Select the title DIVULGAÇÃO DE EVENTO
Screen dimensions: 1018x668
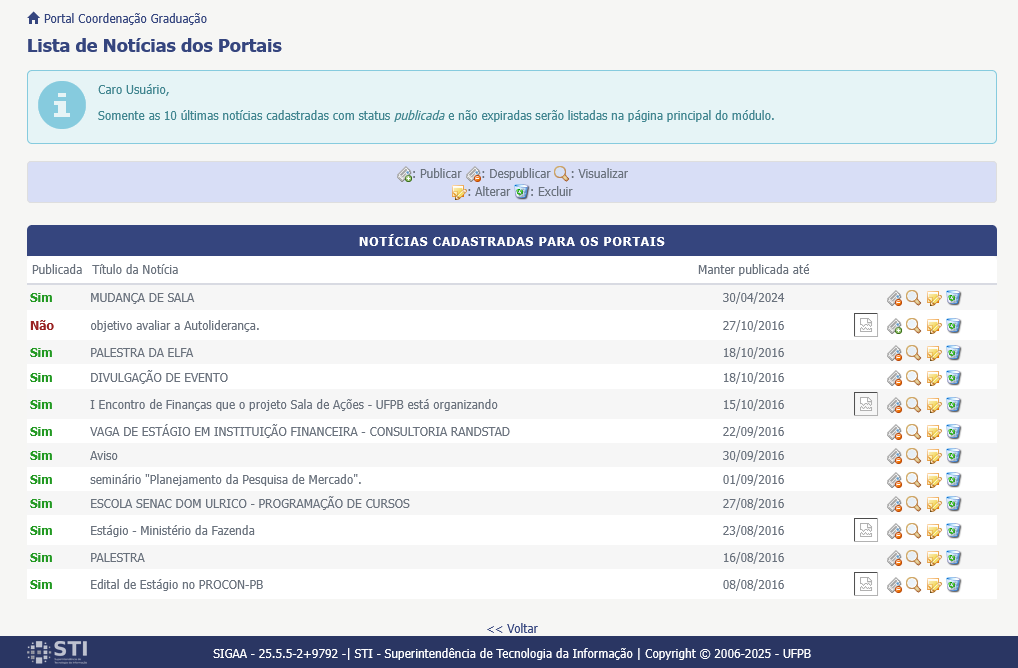pyautogui.click(x=159, y=378)
